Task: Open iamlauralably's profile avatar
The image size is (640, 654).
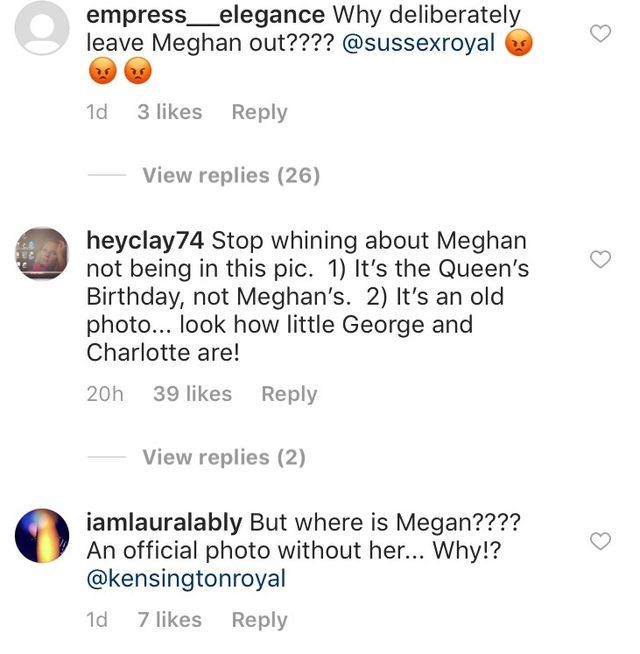Action: pos(43,536)
